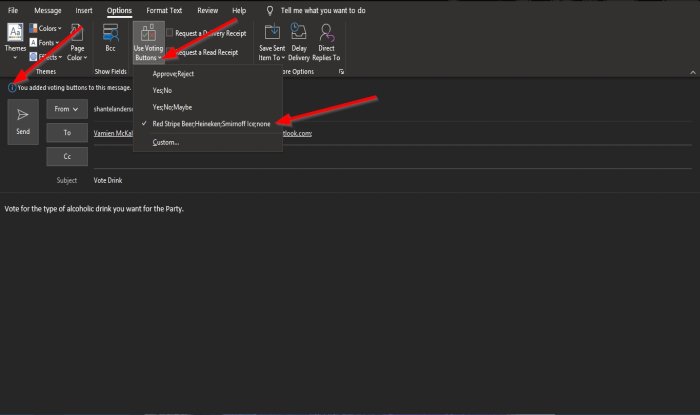Select the Red Stripe Beer voting option
The height and width of the screenshot is (415, 700).
click(208, 124)
